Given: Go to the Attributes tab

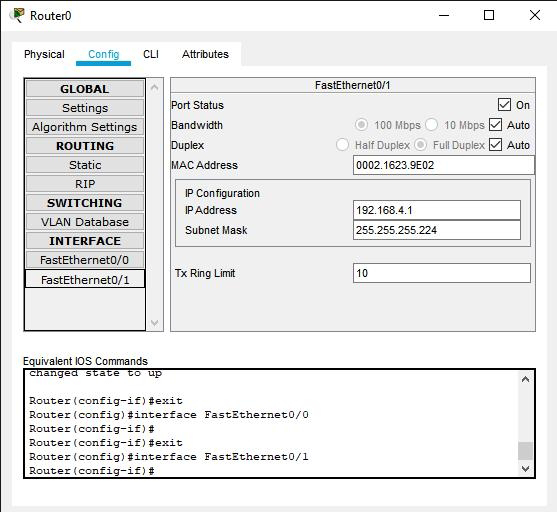Looking at the screenshot, I should point(205,54).
